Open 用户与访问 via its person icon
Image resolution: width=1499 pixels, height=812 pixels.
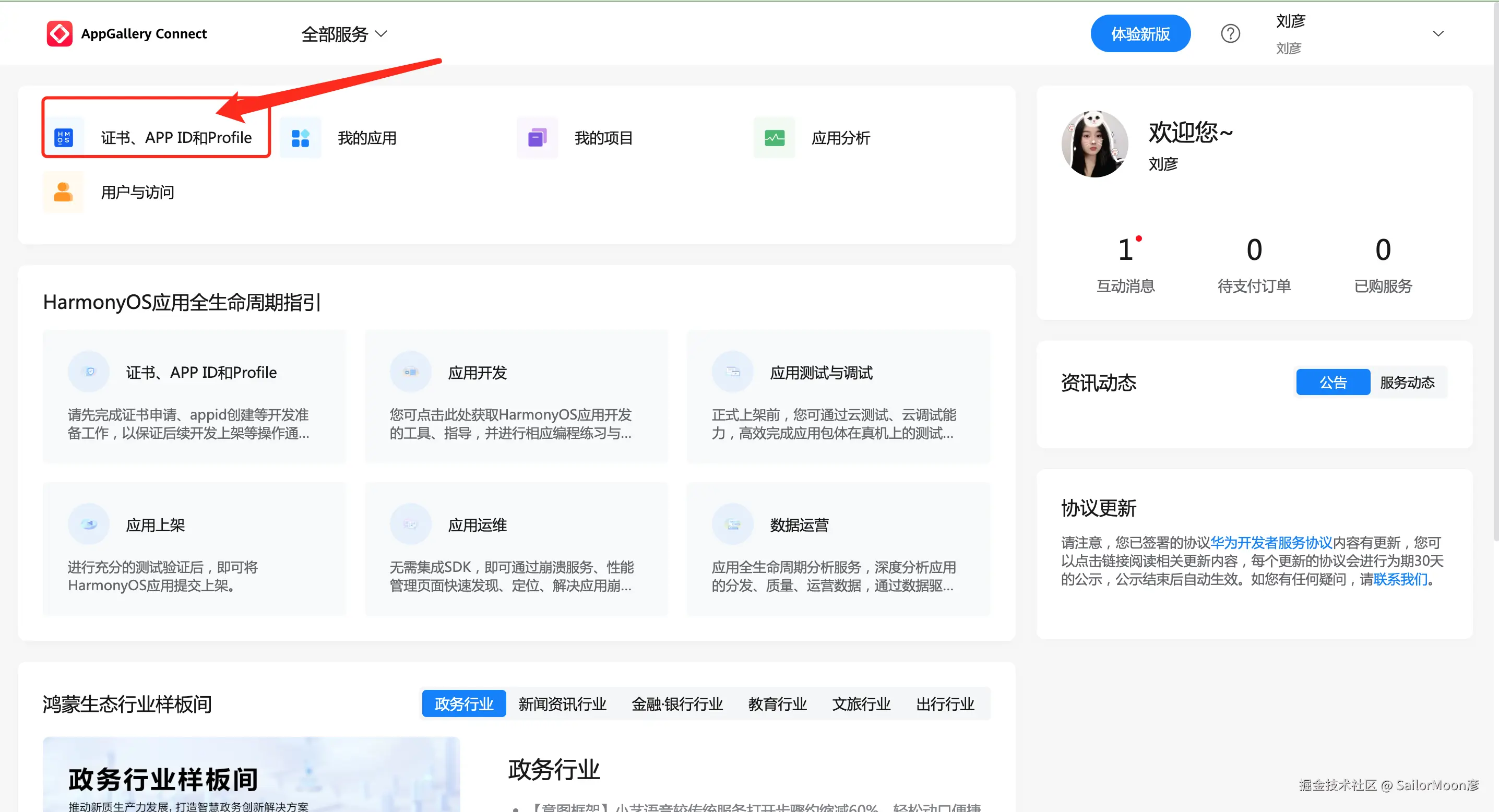(63, 192)
